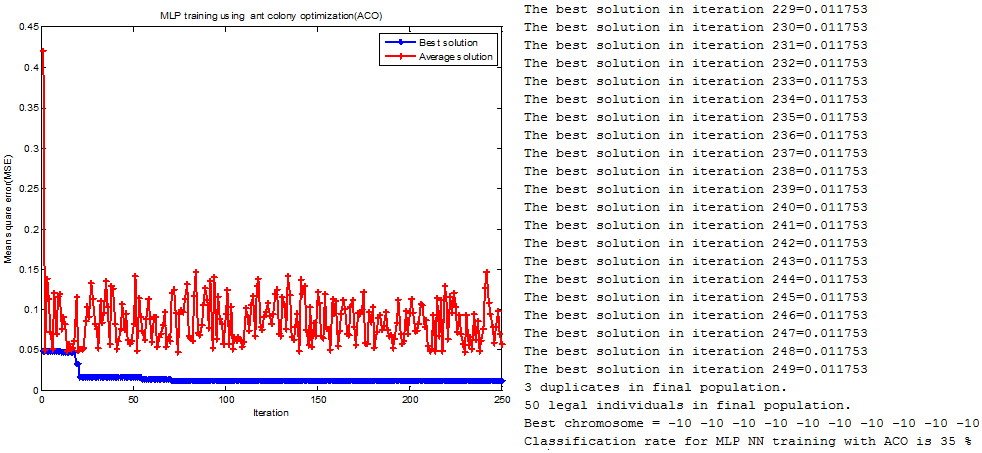
Task: Select the 'Average solution' legend label
Action: click(x=455, y=57)
